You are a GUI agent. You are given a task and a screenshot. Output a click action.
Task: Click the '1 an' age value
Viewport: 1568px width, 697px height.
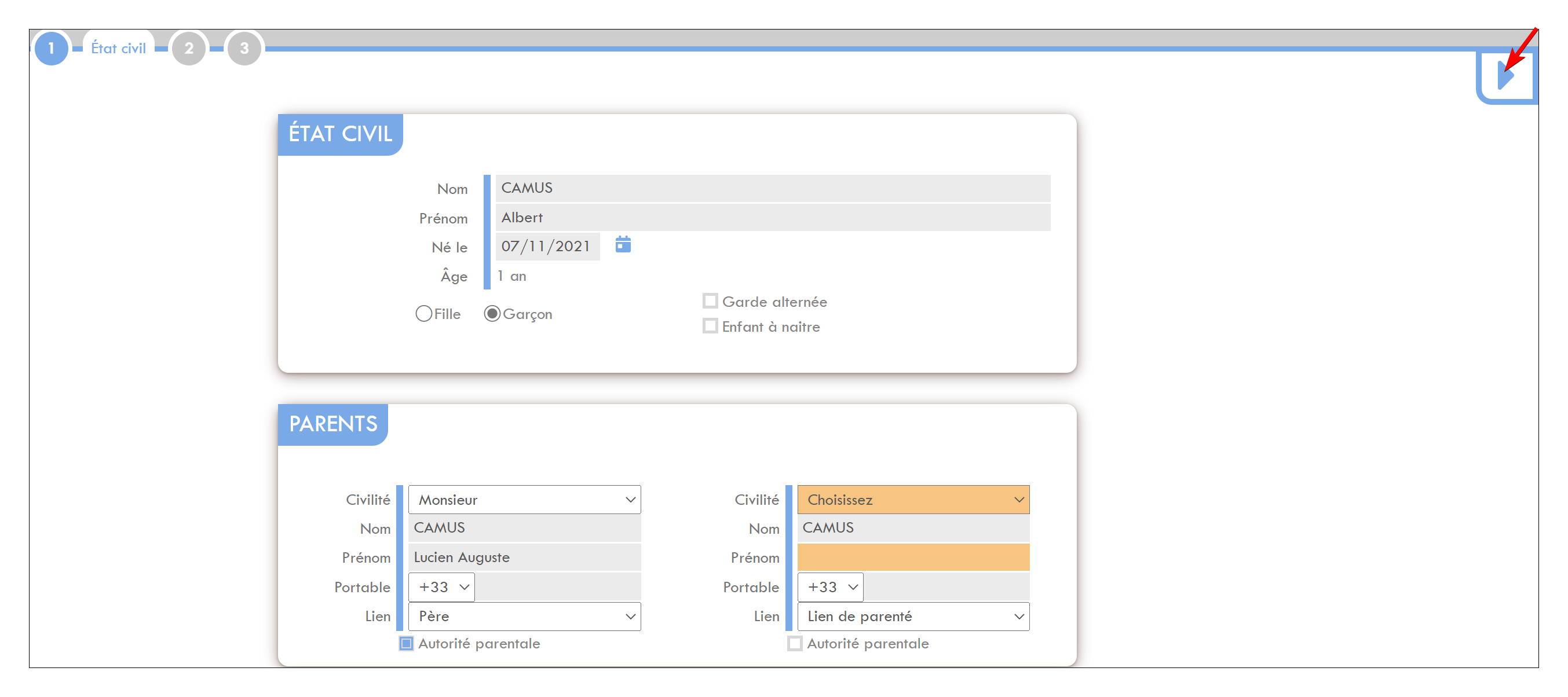coord(511,276)
